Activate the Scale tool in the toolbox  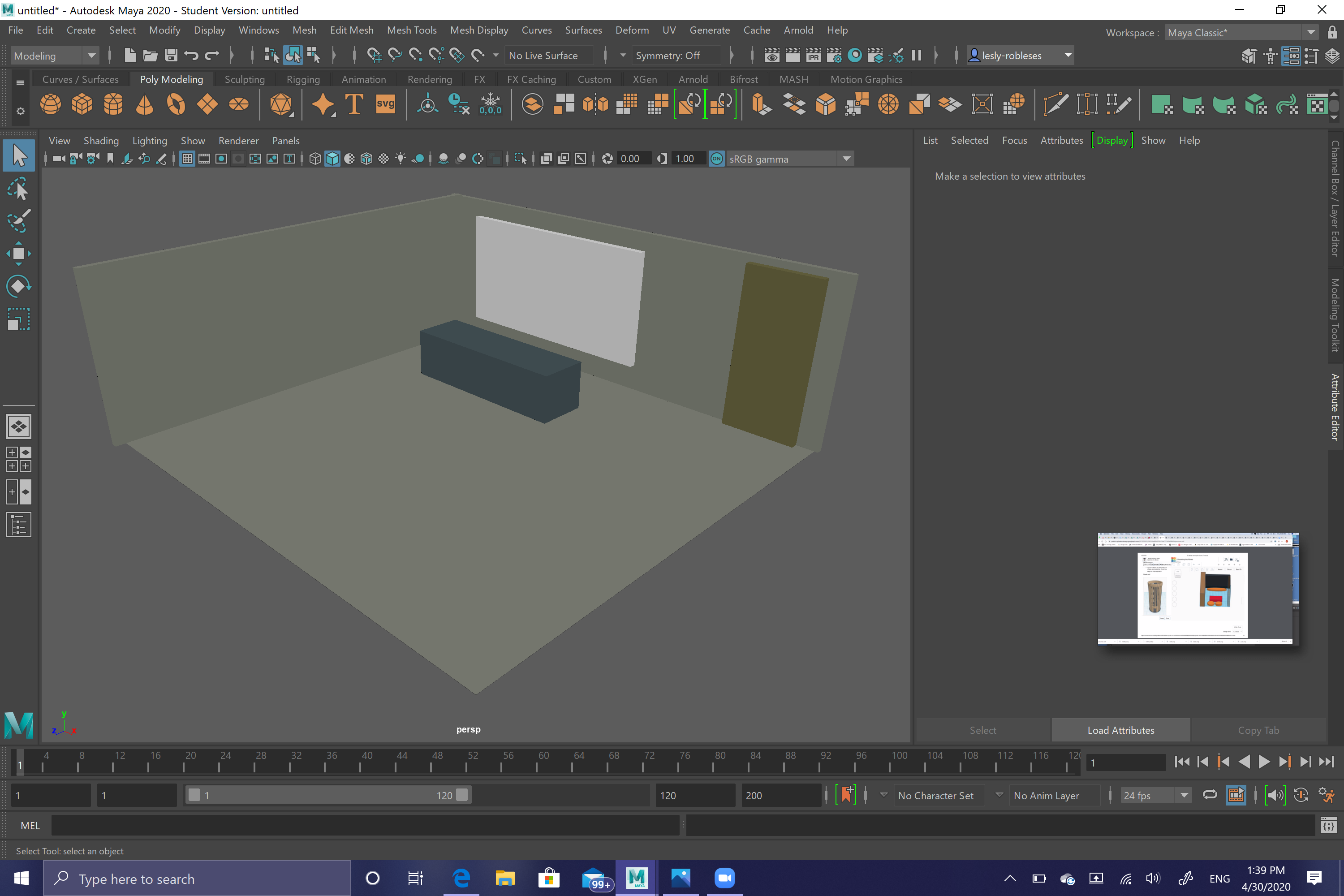[x=18, y=319]
